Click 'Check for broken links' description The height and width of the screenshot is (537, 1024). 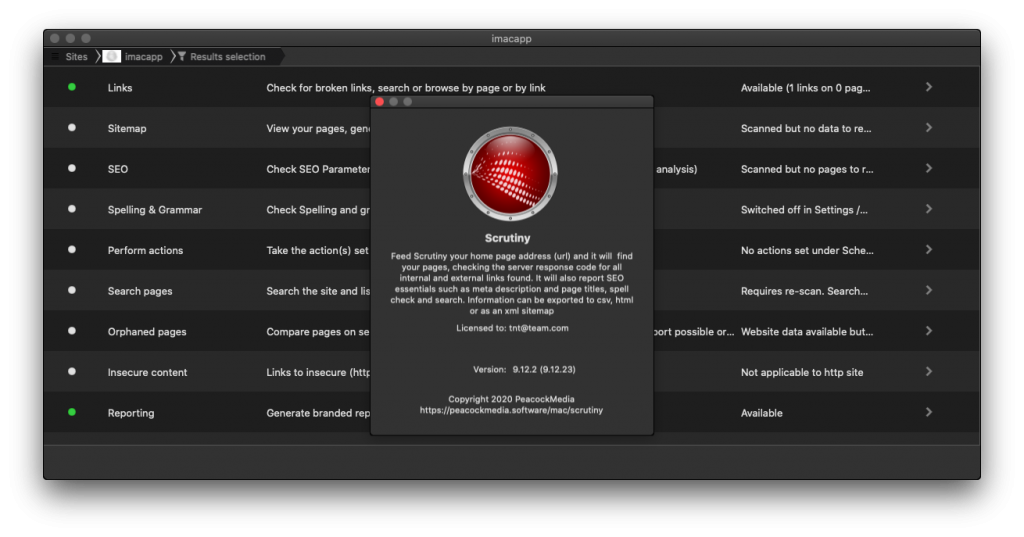406,88
